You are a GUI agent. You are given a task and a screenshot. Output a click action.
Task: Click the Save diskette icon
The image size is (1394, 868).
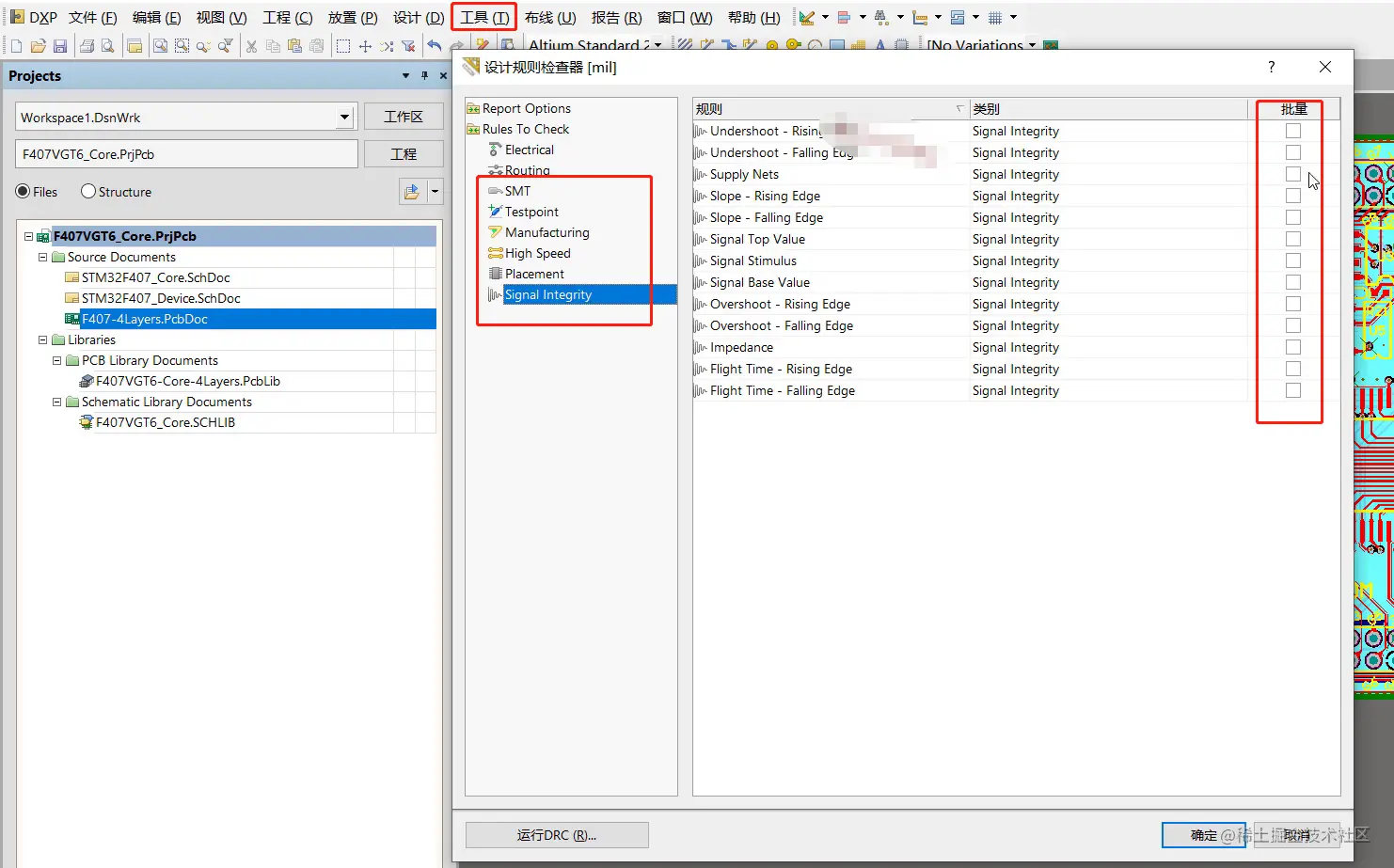[x=60, y=45]
